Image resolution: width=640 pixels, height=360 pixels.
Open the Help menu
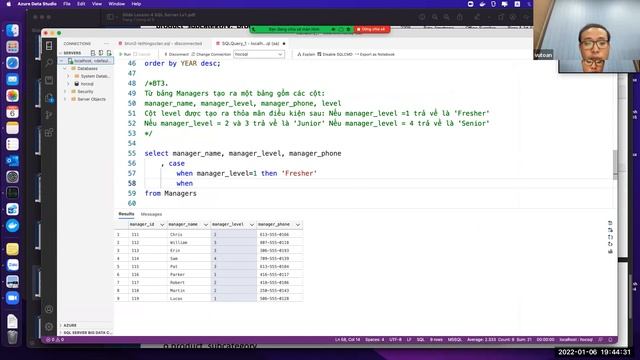[136, 4]
